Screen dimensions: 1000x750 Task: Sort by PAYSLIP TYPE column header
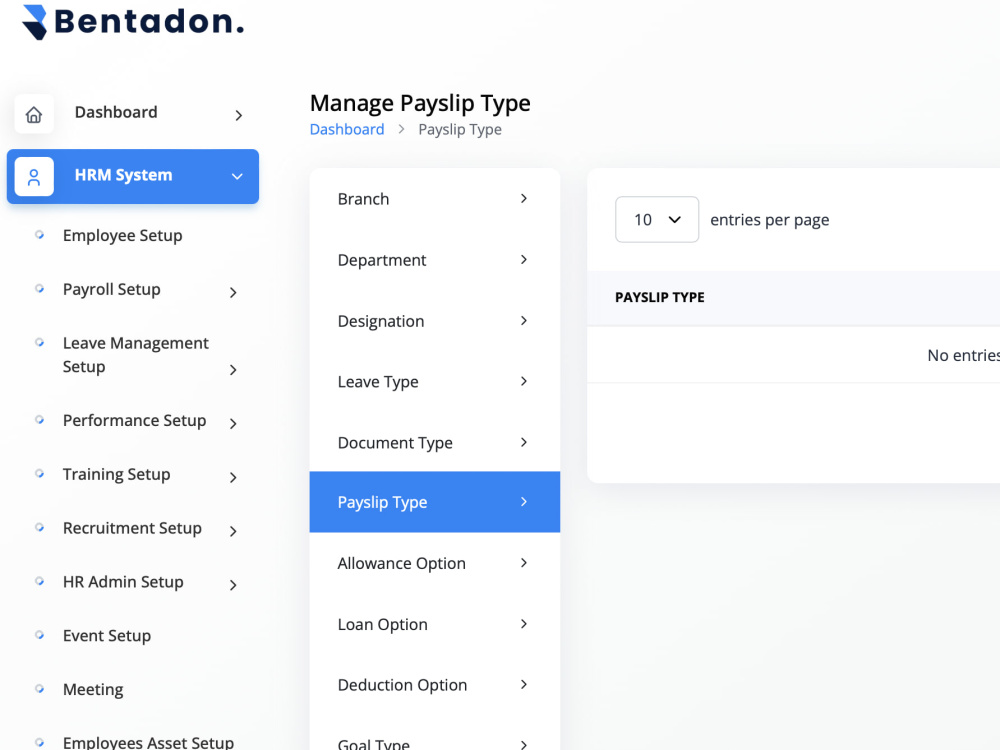click(660, 297)
